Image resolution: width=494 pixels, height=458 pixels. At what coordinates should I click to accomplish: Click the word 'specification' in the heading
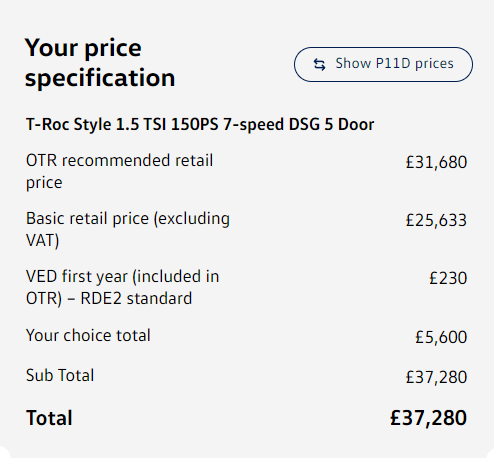(x=100, y=78)
